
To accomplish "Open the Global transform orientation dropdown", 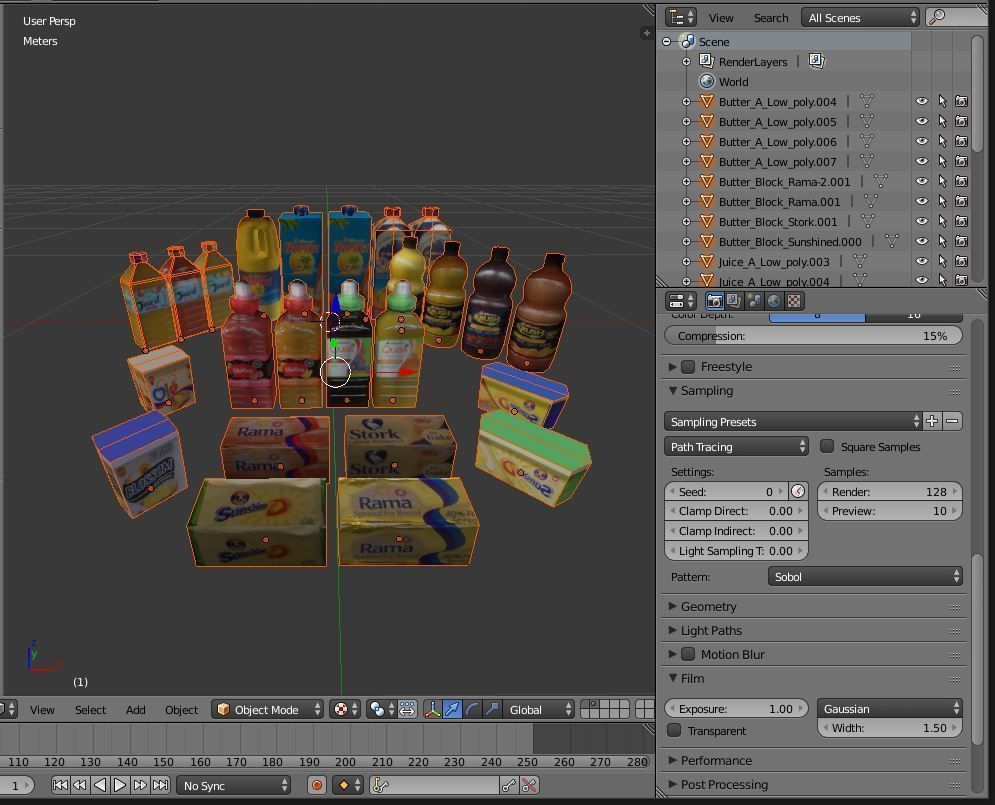I will [x=538, y=709].
